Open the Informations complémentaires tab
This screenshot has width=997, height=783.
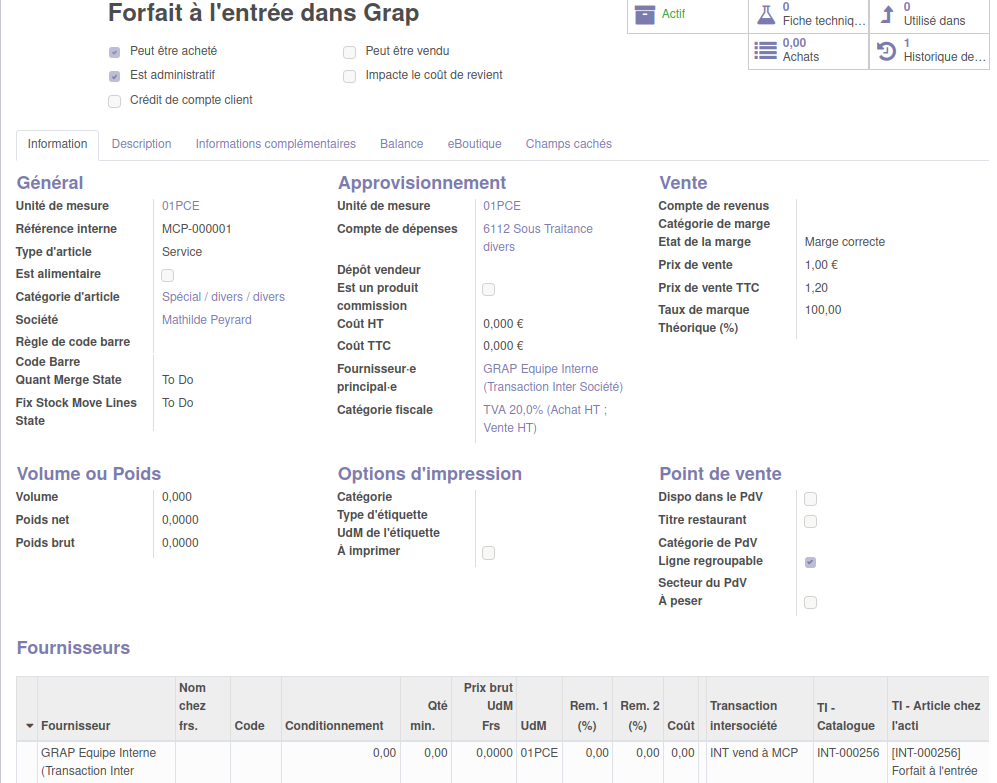click(x=275, y=144)
